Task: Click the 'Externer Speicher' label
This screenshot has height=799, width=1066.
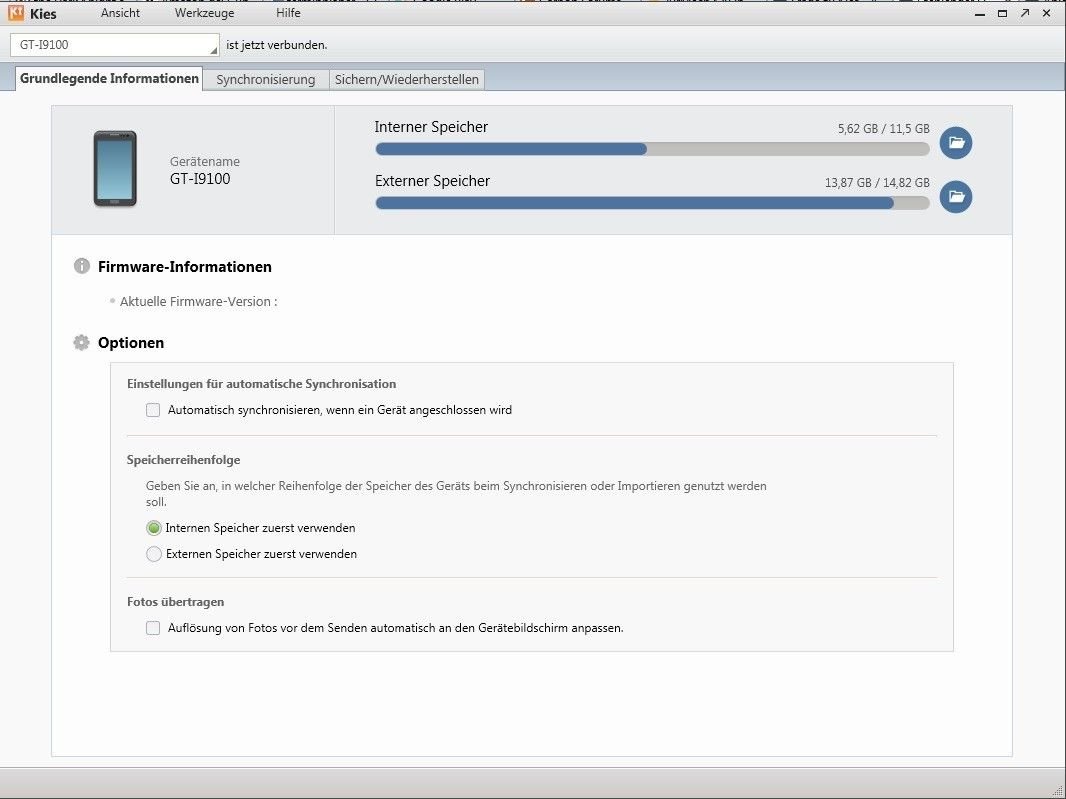Action: (x=432, y=181)
